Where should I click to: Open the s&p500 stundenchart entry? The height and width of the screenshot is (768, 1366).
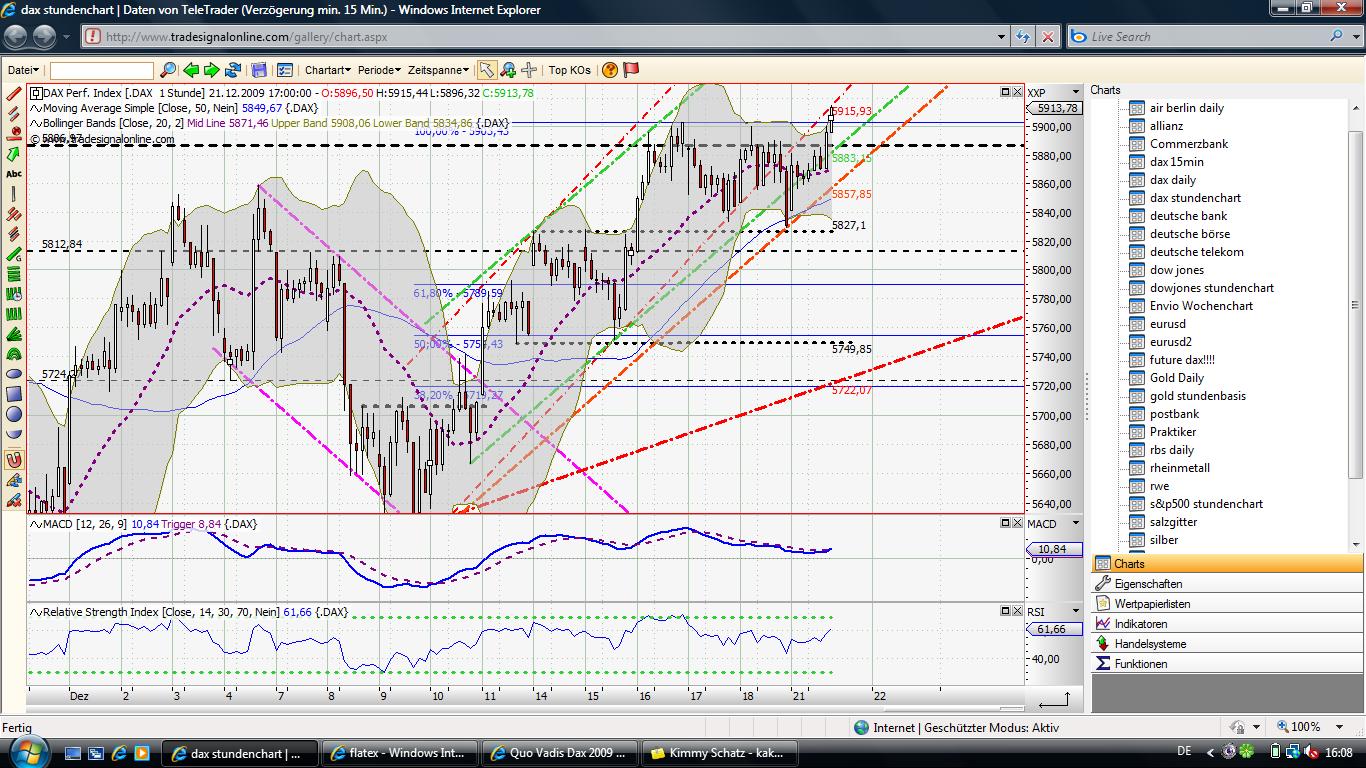pos(1206,504)
